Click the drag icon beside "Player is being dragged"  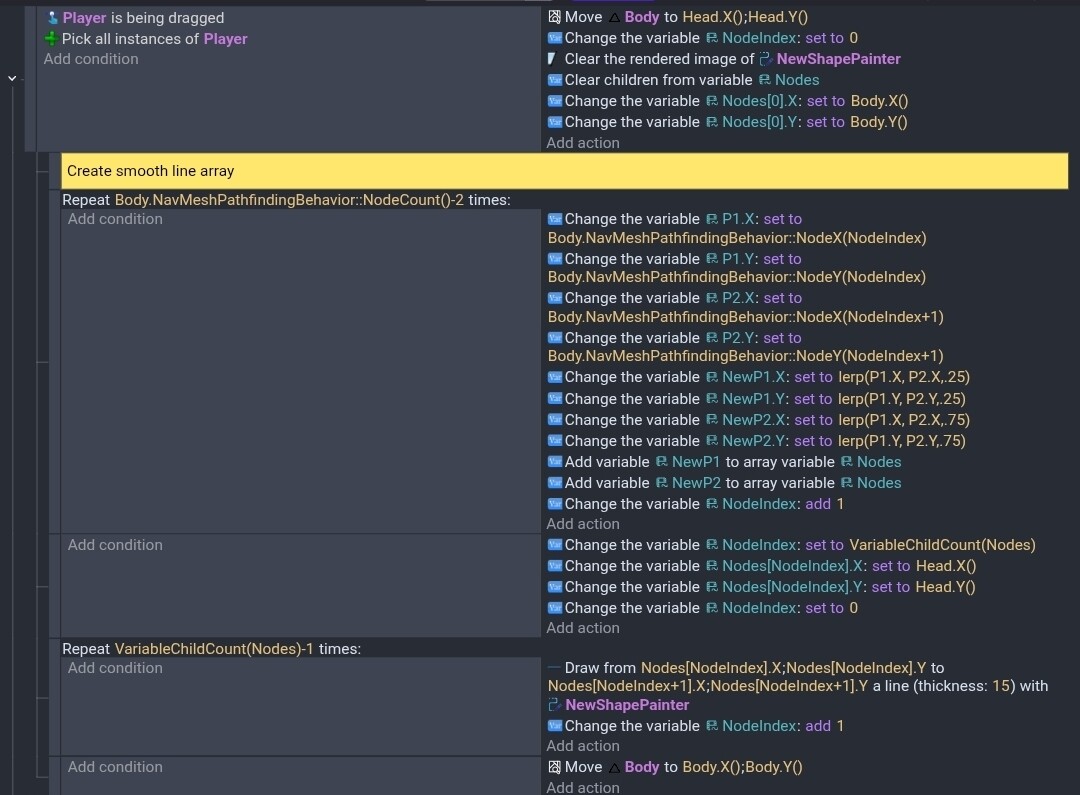pos(52,18)
